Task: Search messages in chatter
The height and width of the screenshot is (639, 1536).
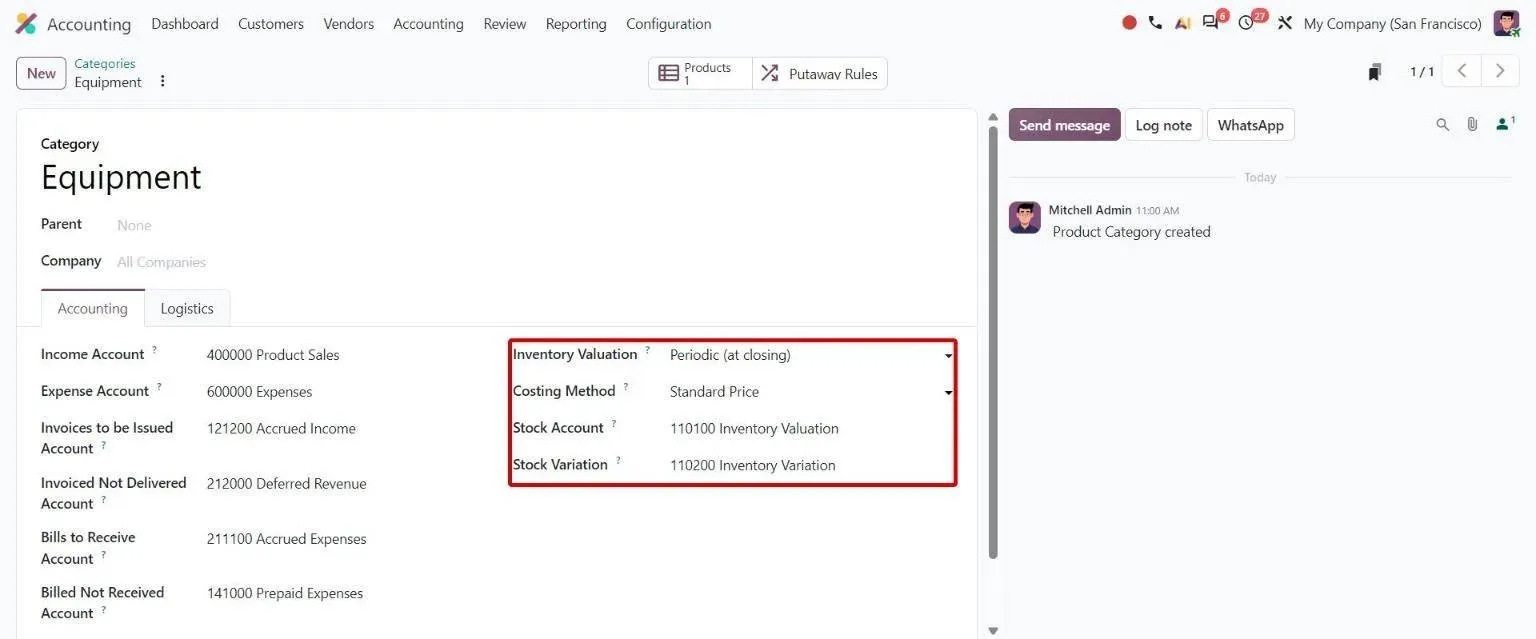Action: click(x=1442, y=125)
